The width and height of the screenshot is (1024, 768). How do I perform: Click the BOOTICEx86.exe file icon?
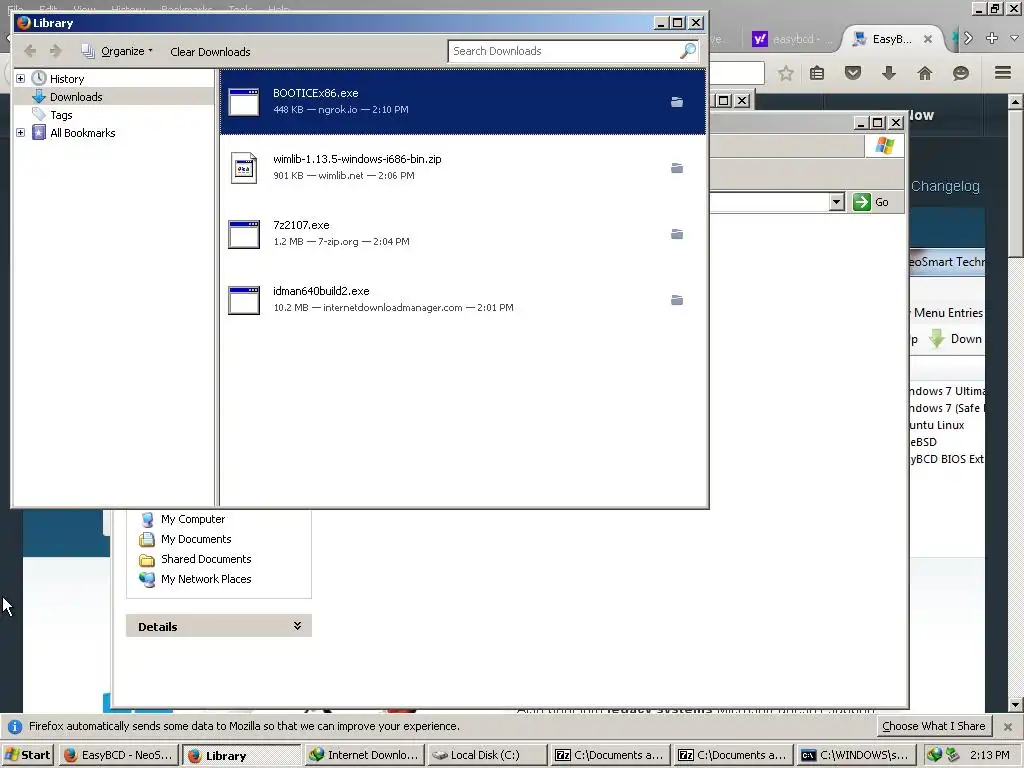click(x=244, y=102)
